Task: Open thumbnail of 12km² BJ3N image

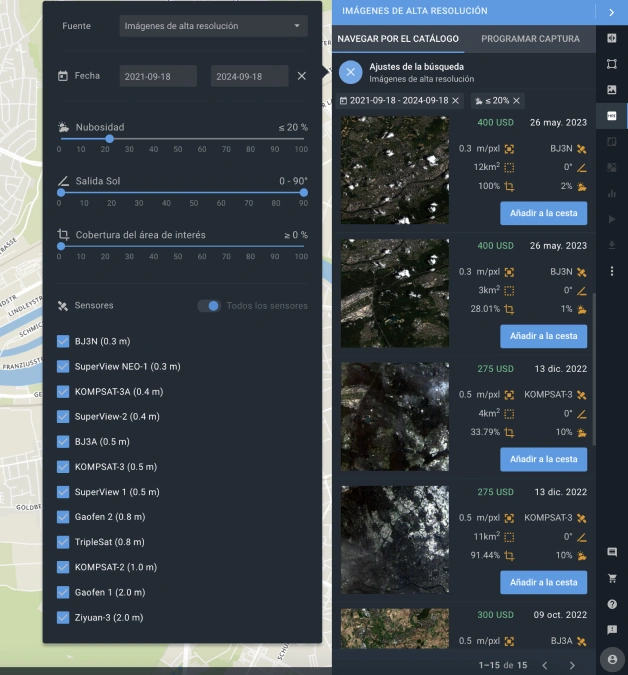Action: (395, 170)
